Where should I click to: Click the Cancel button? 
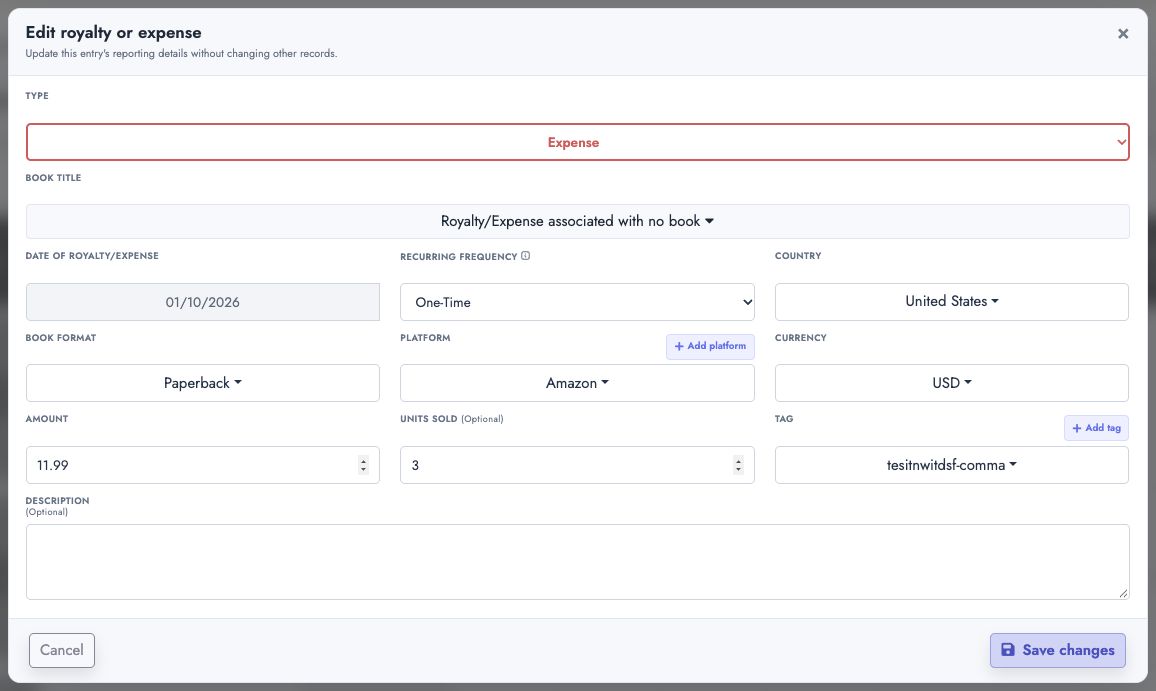[62, 650]
